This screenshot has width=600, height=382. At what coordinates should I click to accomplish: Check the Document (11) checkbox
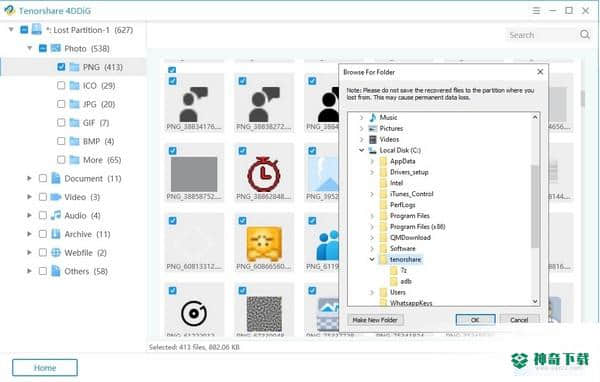pyautogui.click(x=42, y=178)
